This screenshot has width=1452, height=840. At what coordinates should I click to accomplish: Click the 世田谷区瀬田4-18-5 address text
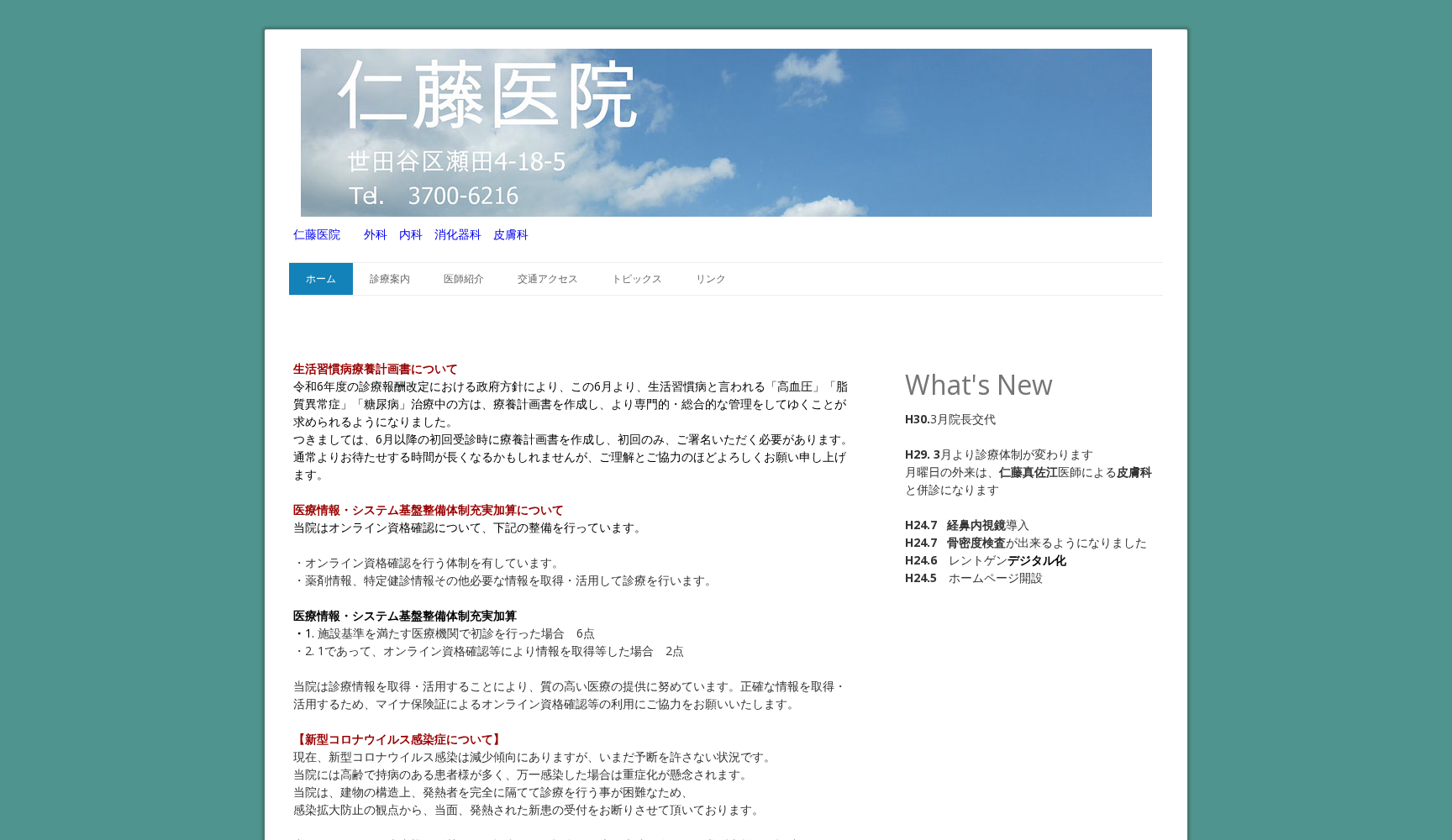pos(455,161)
